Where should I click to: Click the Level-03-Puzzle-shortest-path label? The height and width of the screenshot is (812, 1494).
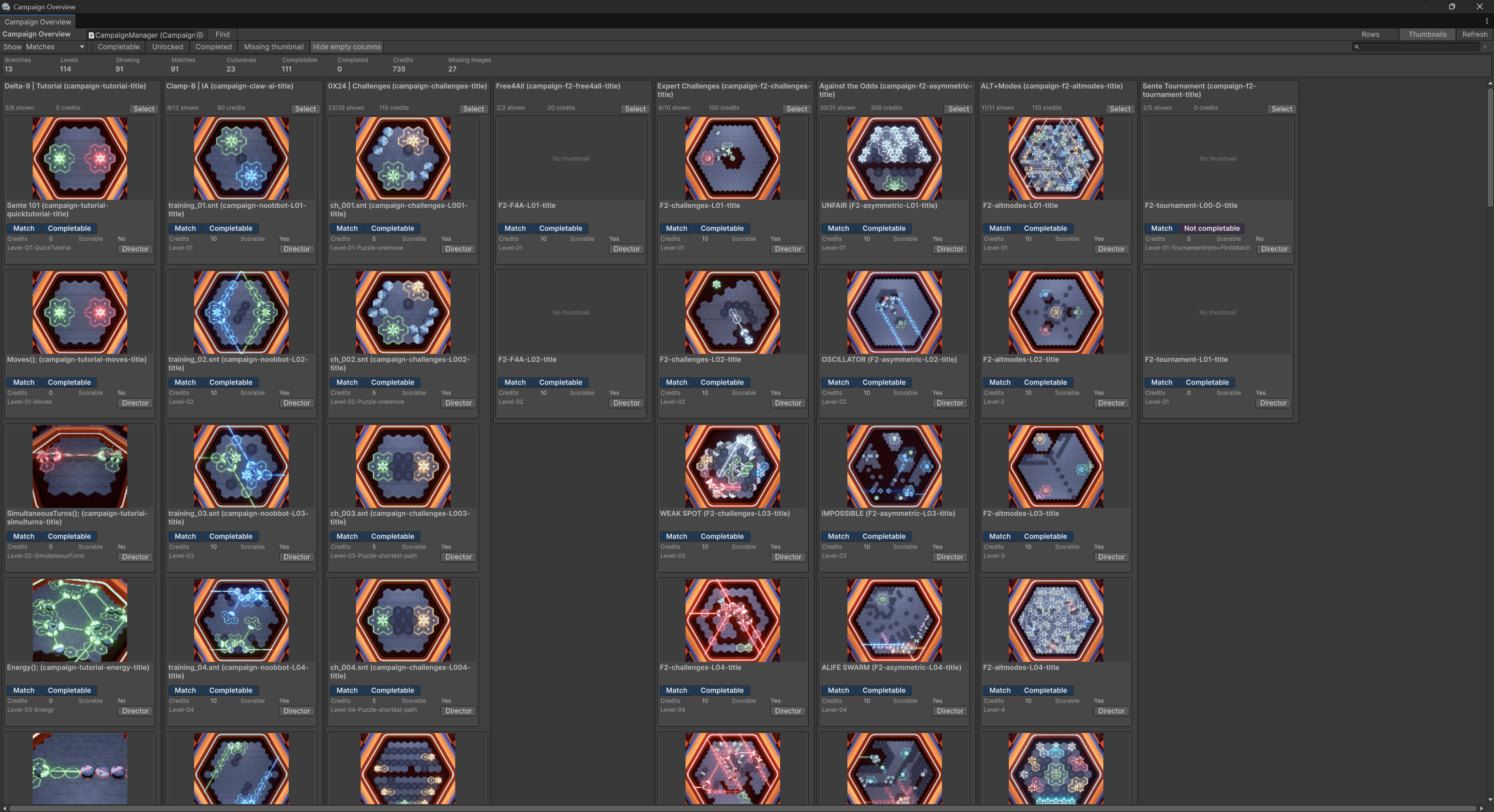point(373,556)
